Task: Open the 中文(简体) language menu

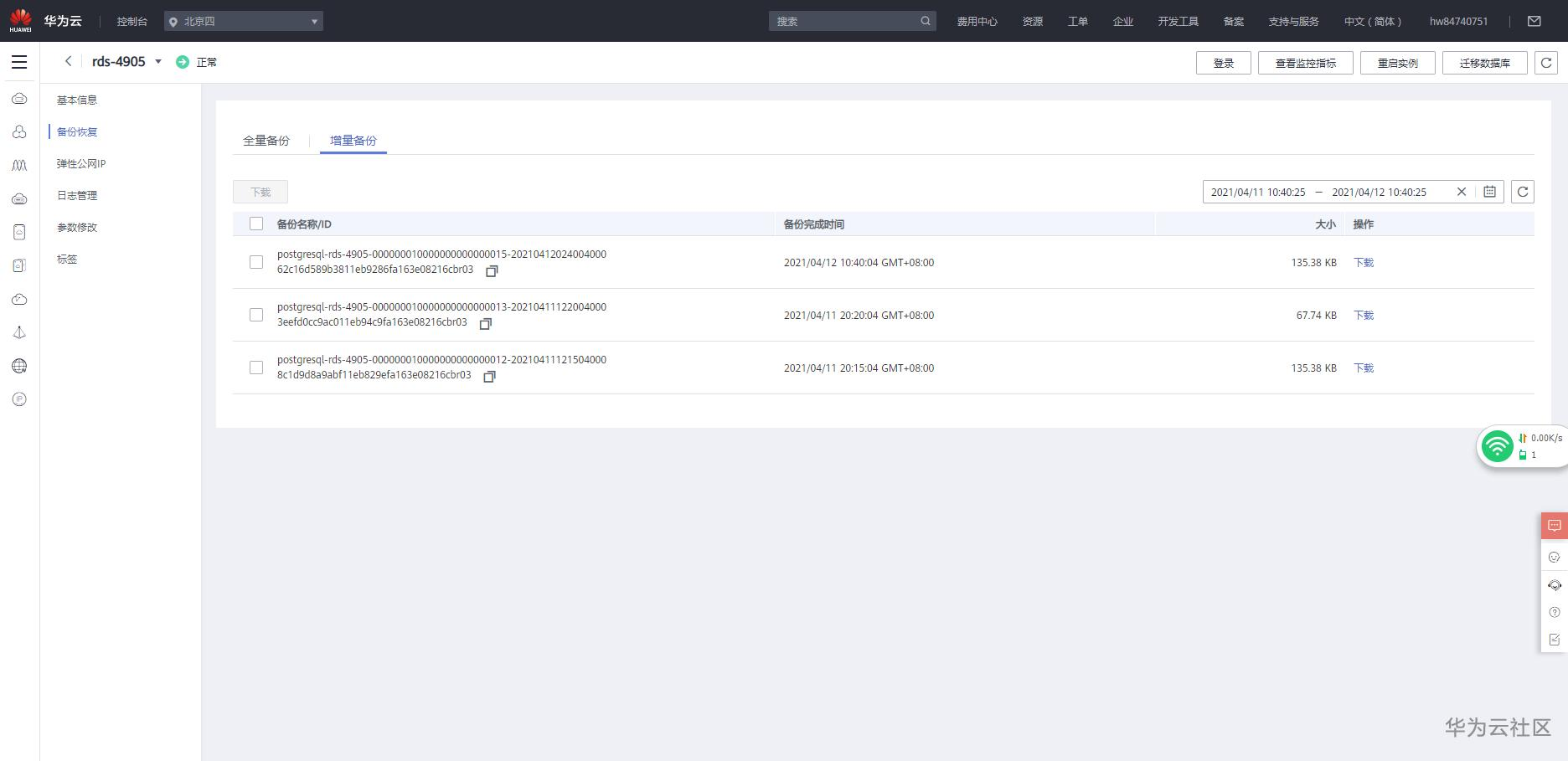Action: pos(1372,22)
